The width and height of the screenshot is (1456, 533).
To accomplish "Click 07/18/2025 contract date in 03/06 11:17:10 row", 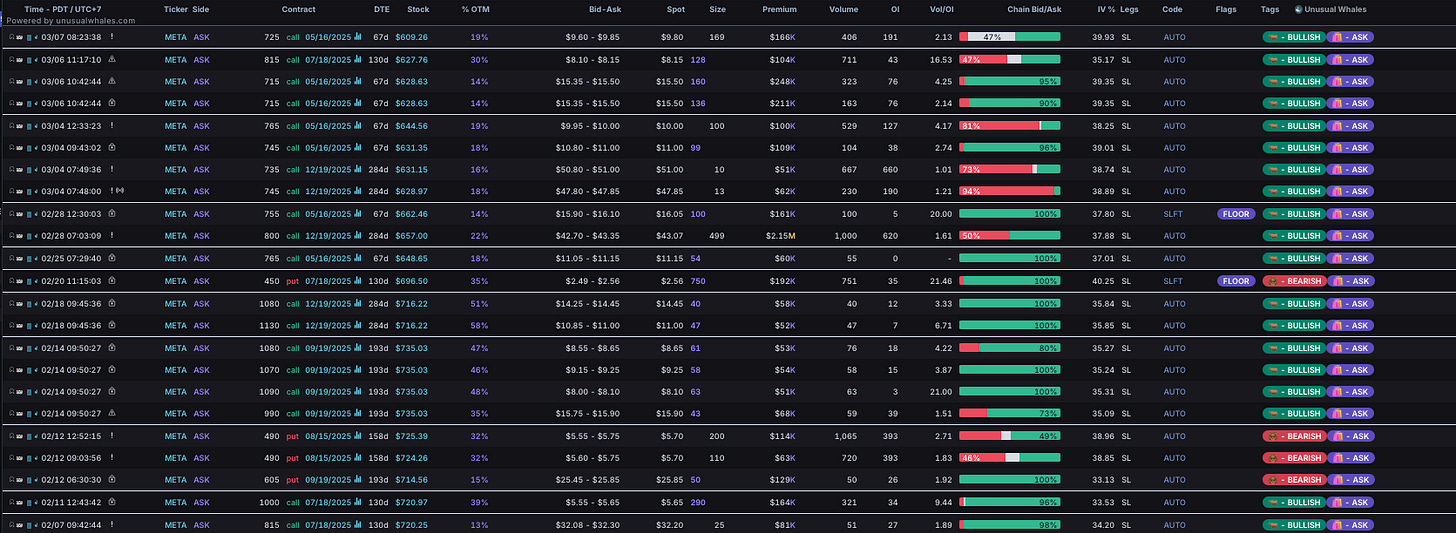I will tap(327, 59).
